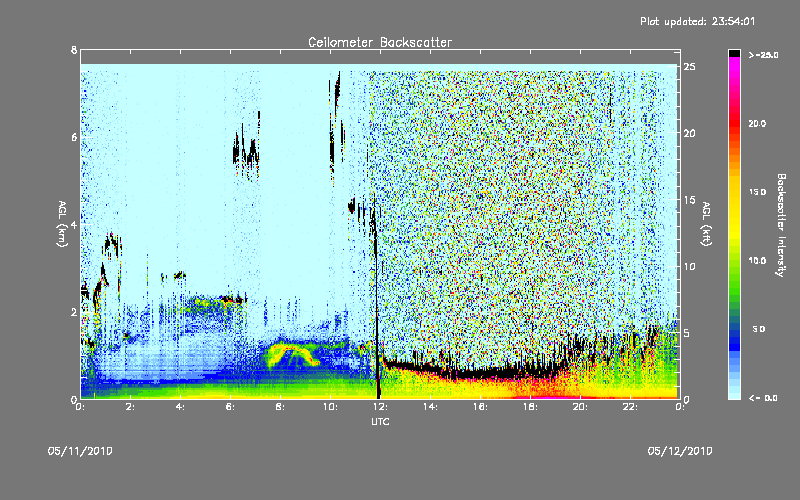This screenshot has height=500, width=800.
Task: Click the "5.0" colorbar value
Action: 759,329
